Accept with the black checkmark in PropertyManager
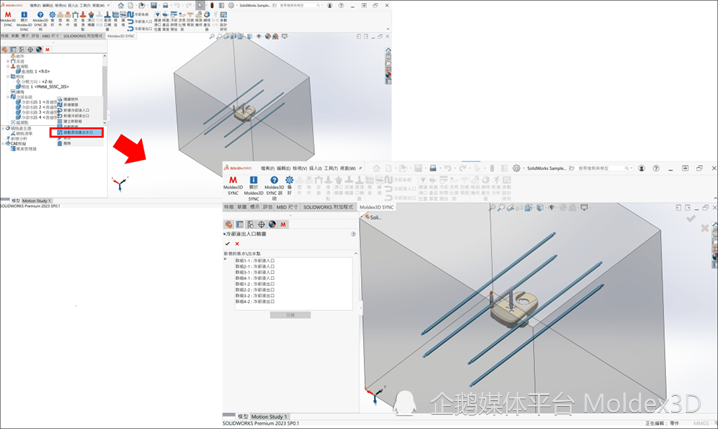The height and width of the screenshot is (429, 718). tap(228, 244)
